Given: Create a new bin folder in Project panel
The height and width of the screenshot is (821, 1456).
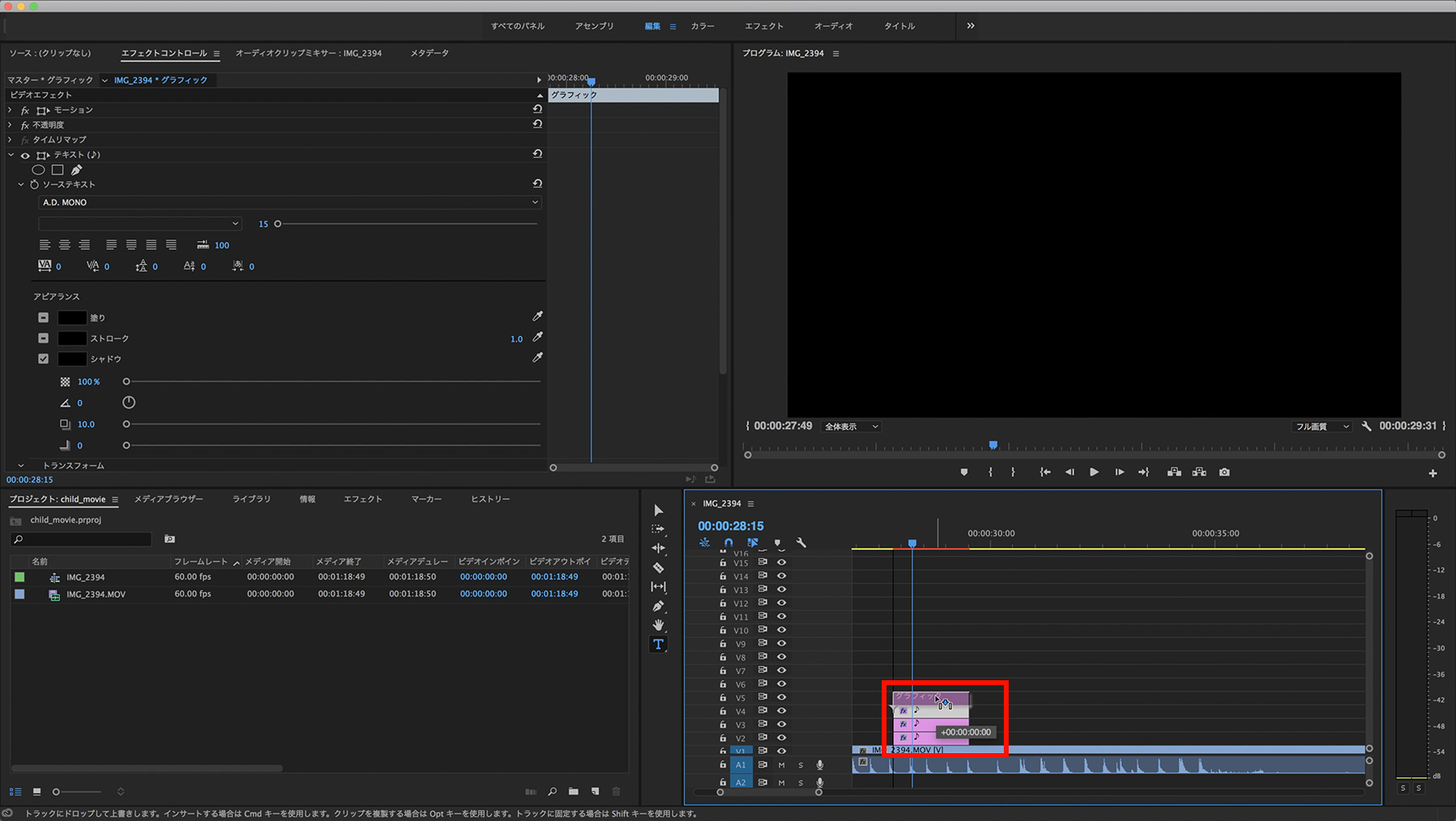Looking at the screenshot, I should tap(574, 791).
